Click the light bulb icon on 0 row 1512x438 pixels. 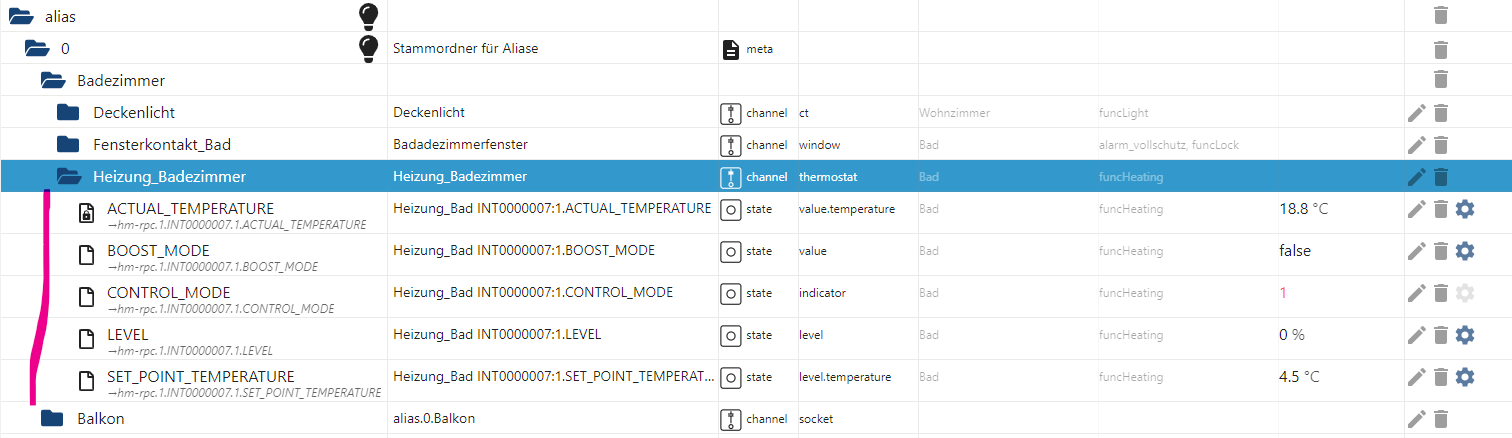coord(369,48)
